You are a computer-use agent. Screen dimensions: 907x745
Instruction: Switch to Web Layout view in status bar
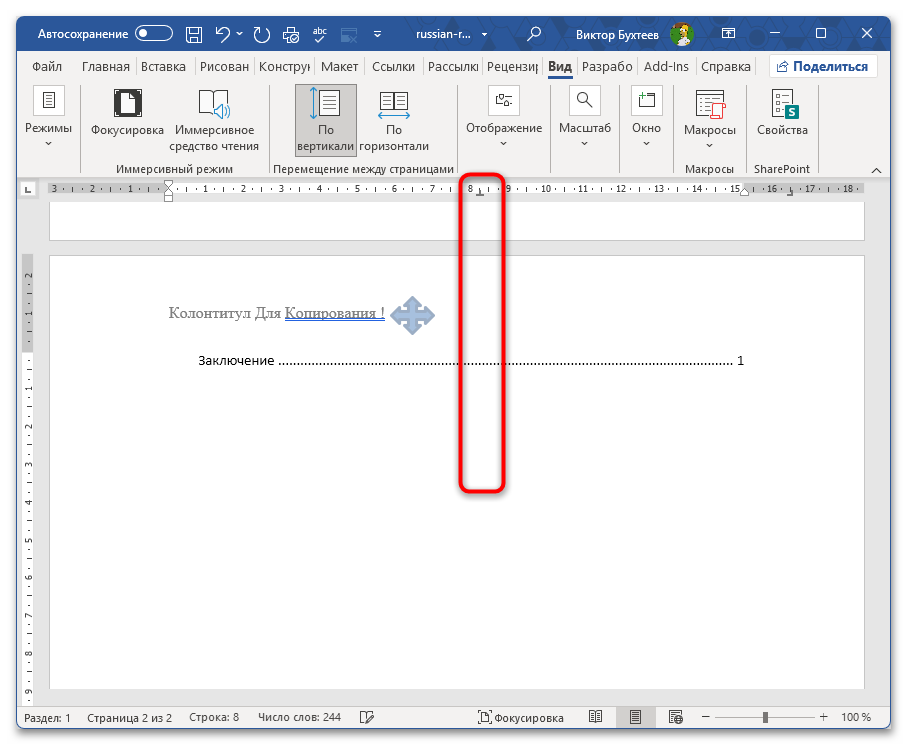tap(676, 717)
